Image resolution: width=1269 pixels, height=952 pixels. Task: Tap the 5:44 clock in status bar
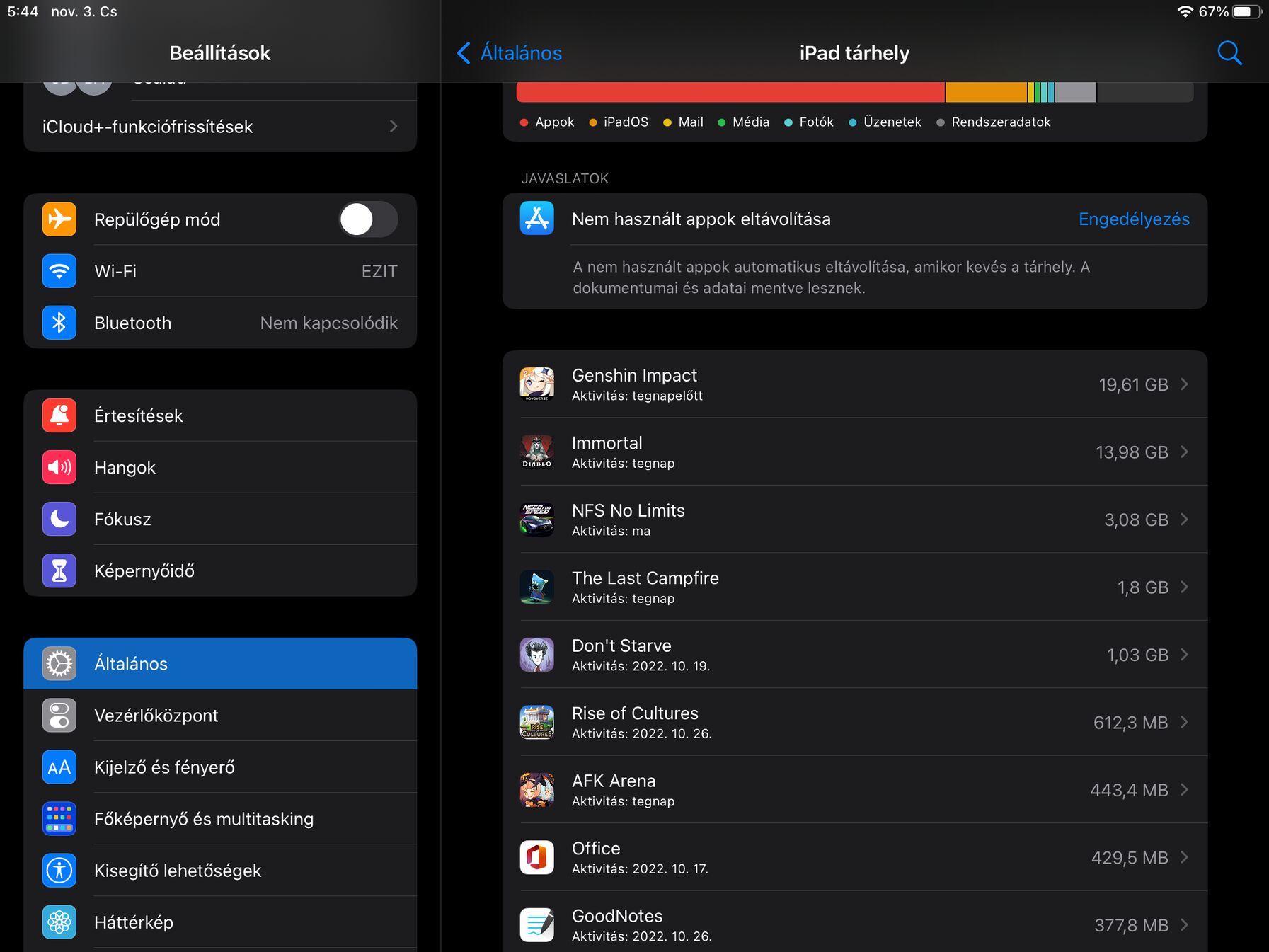(23, 12)
